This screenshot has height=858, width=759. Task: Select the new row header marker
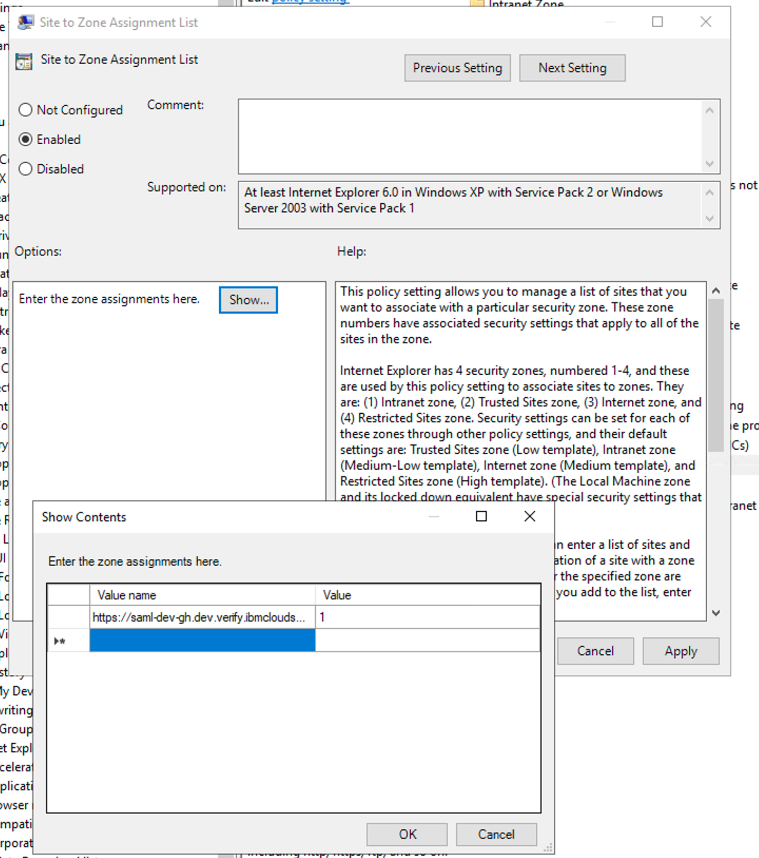pos(68,640)
